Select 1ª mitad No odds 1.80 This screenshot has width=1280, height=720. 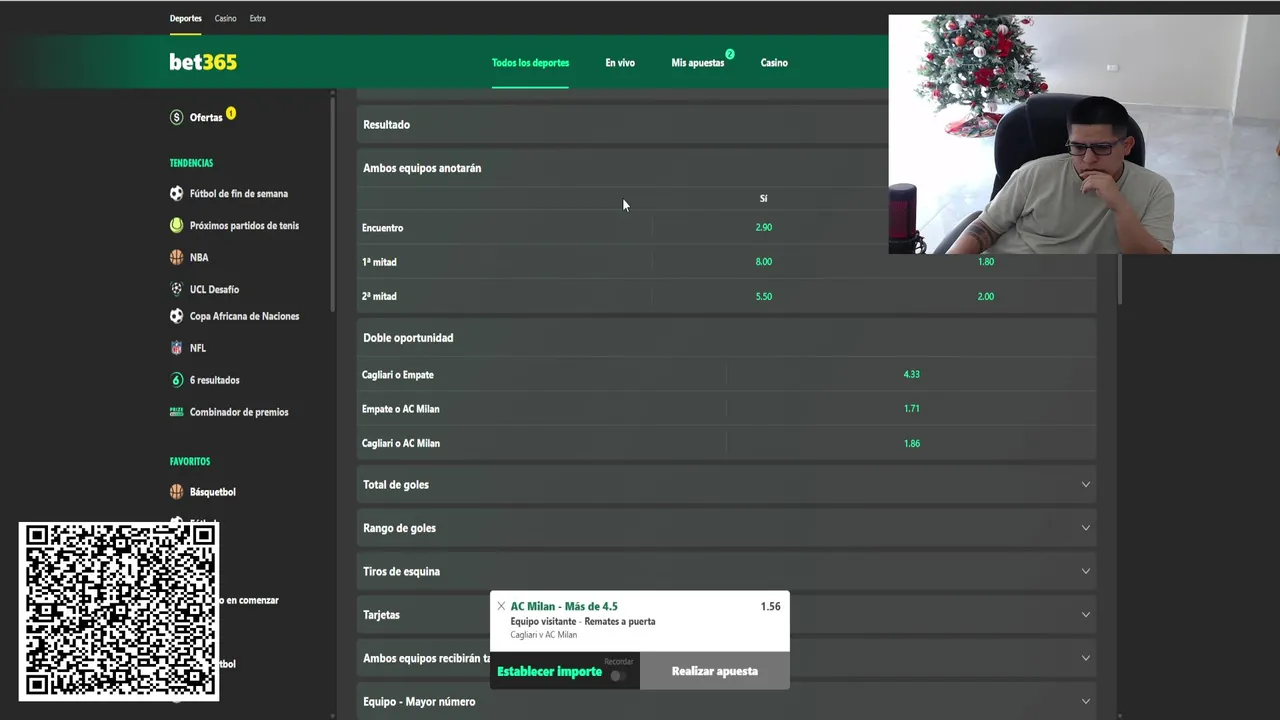tap(986, 262)
